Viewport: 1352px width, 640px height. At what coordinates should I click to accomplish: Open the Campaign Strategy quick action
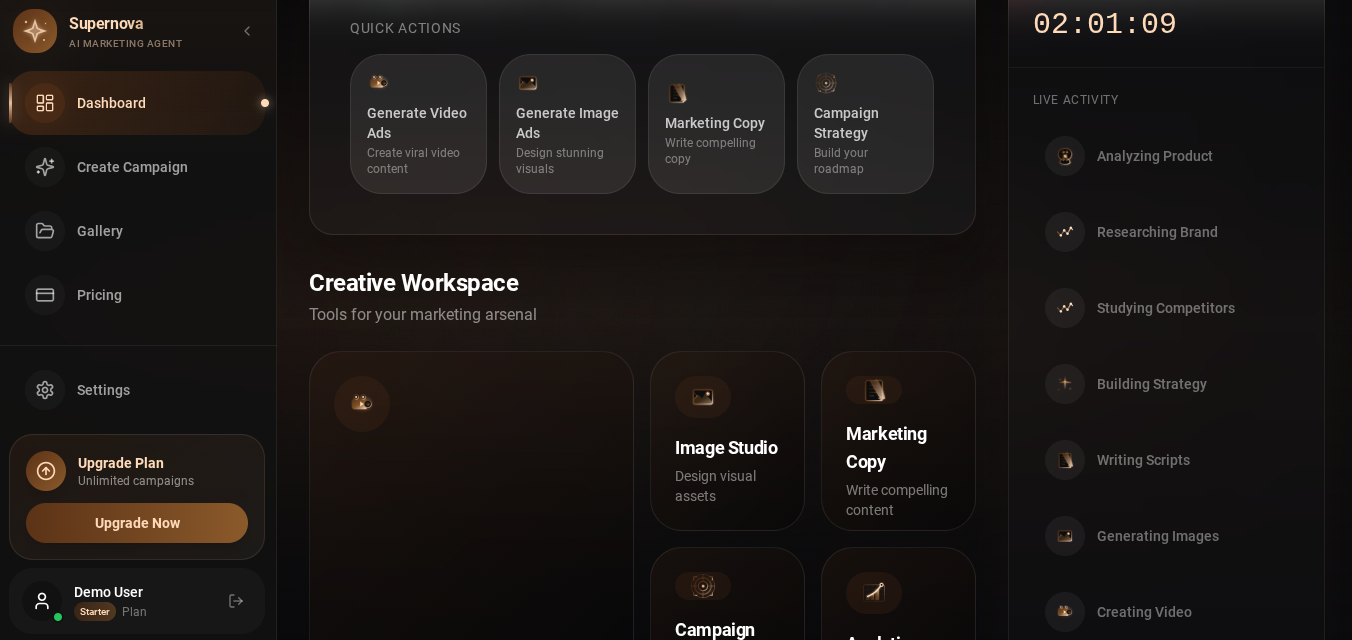coord(865,124)
